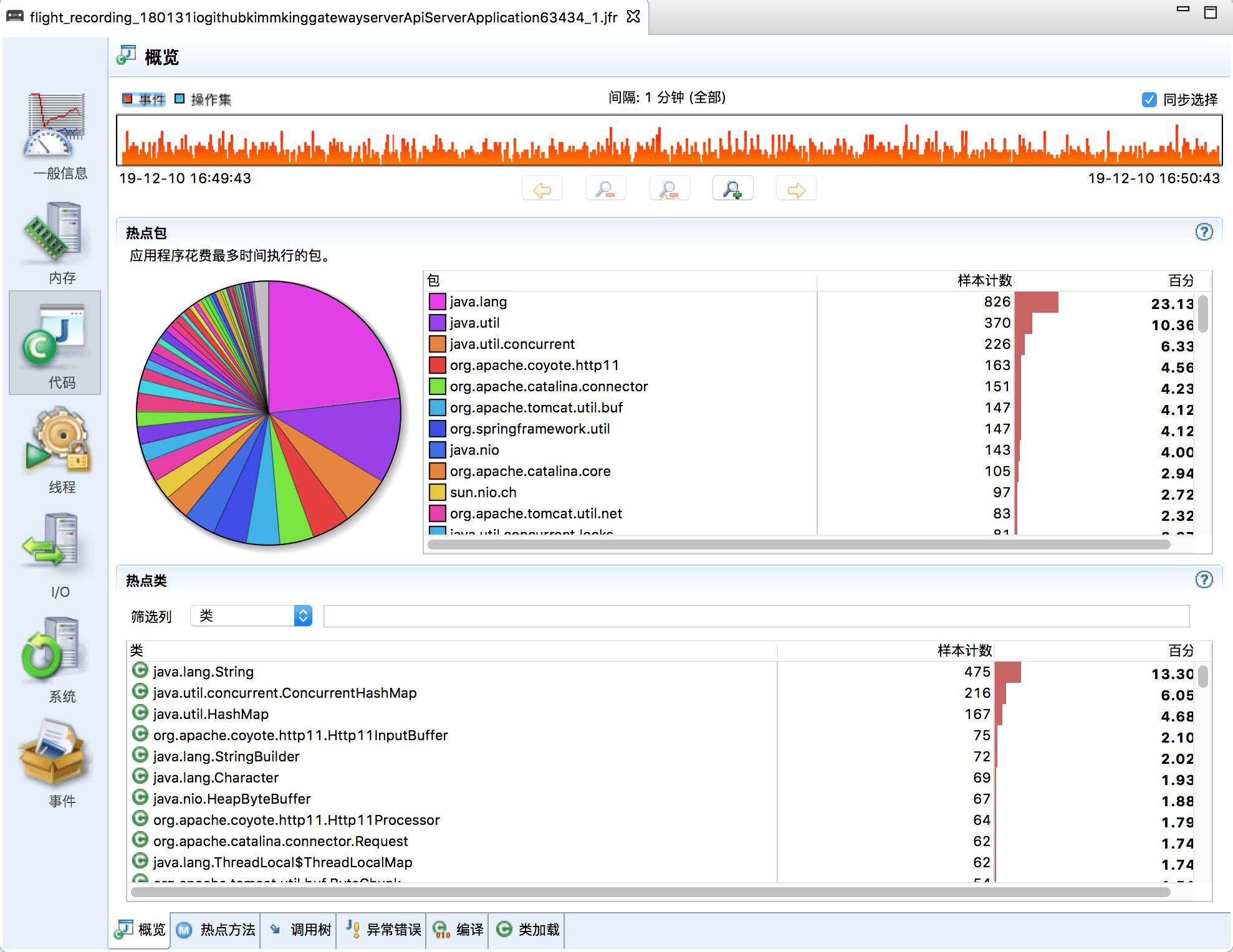Open help for 热点包 section
This screenshot has height=952, width=1233.
1204,232
